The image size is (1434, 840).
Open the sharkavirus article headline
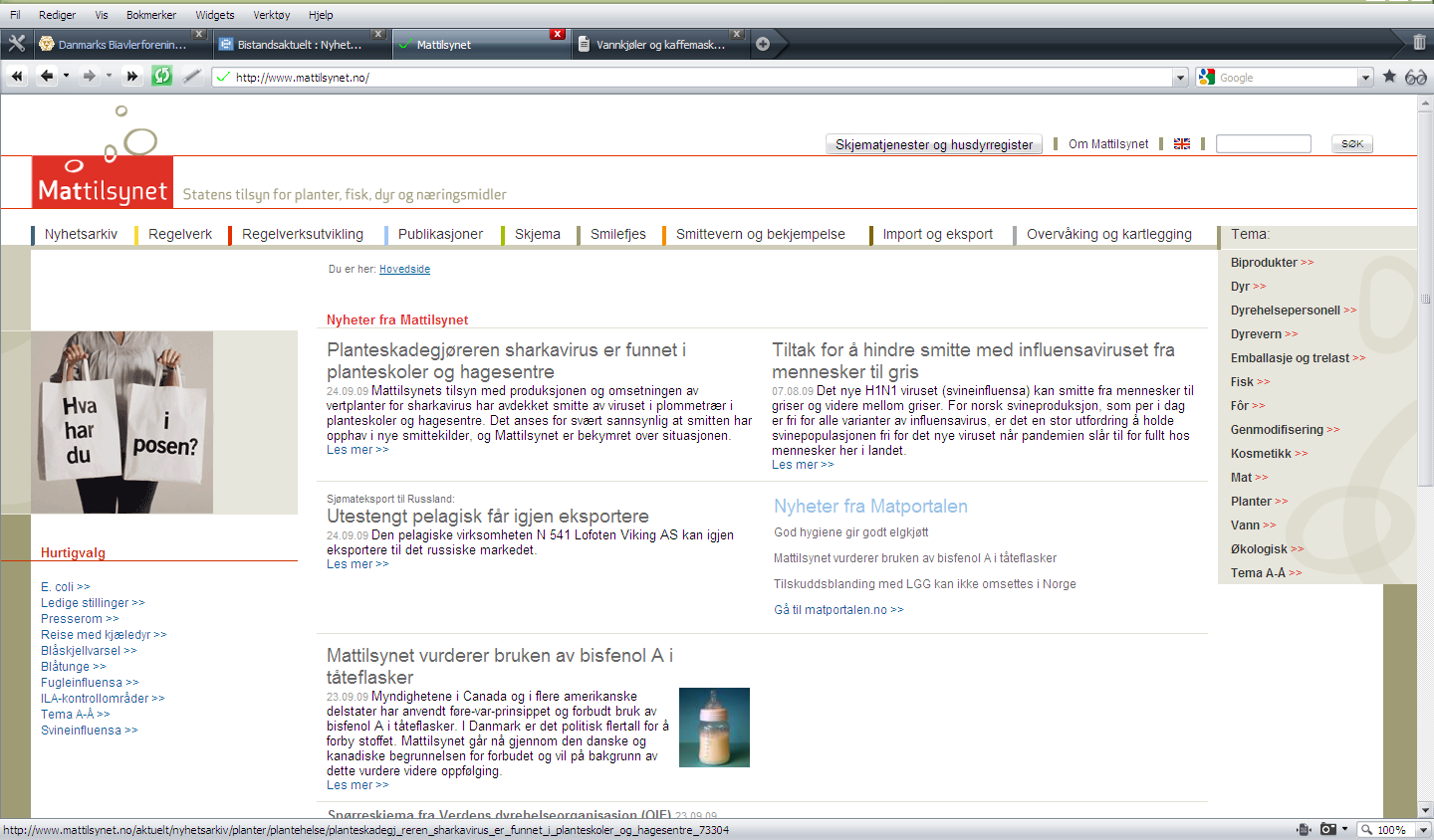pos(506,360)
